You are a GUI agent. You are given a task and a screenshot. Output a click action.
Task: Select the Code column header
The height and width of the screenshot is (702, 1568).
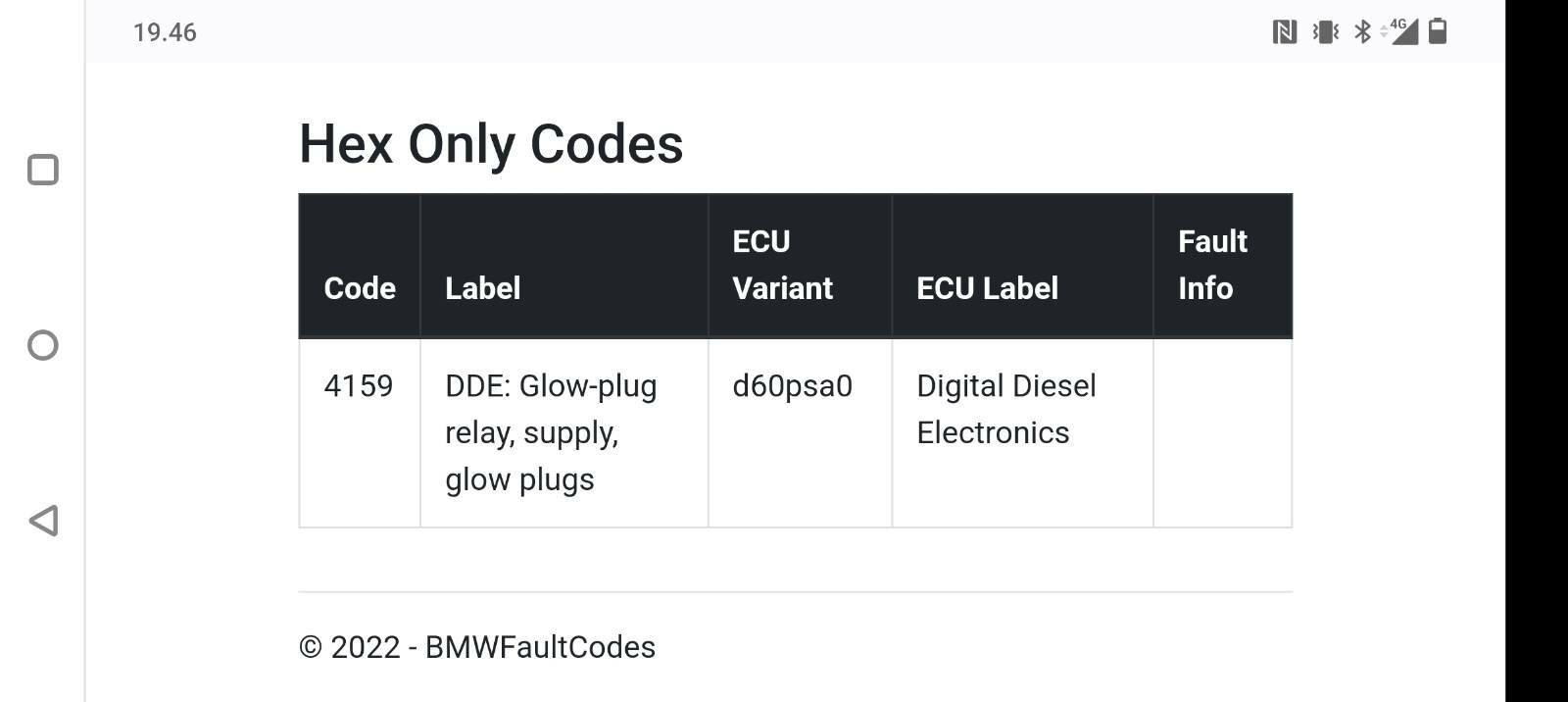tap(360, 288)
